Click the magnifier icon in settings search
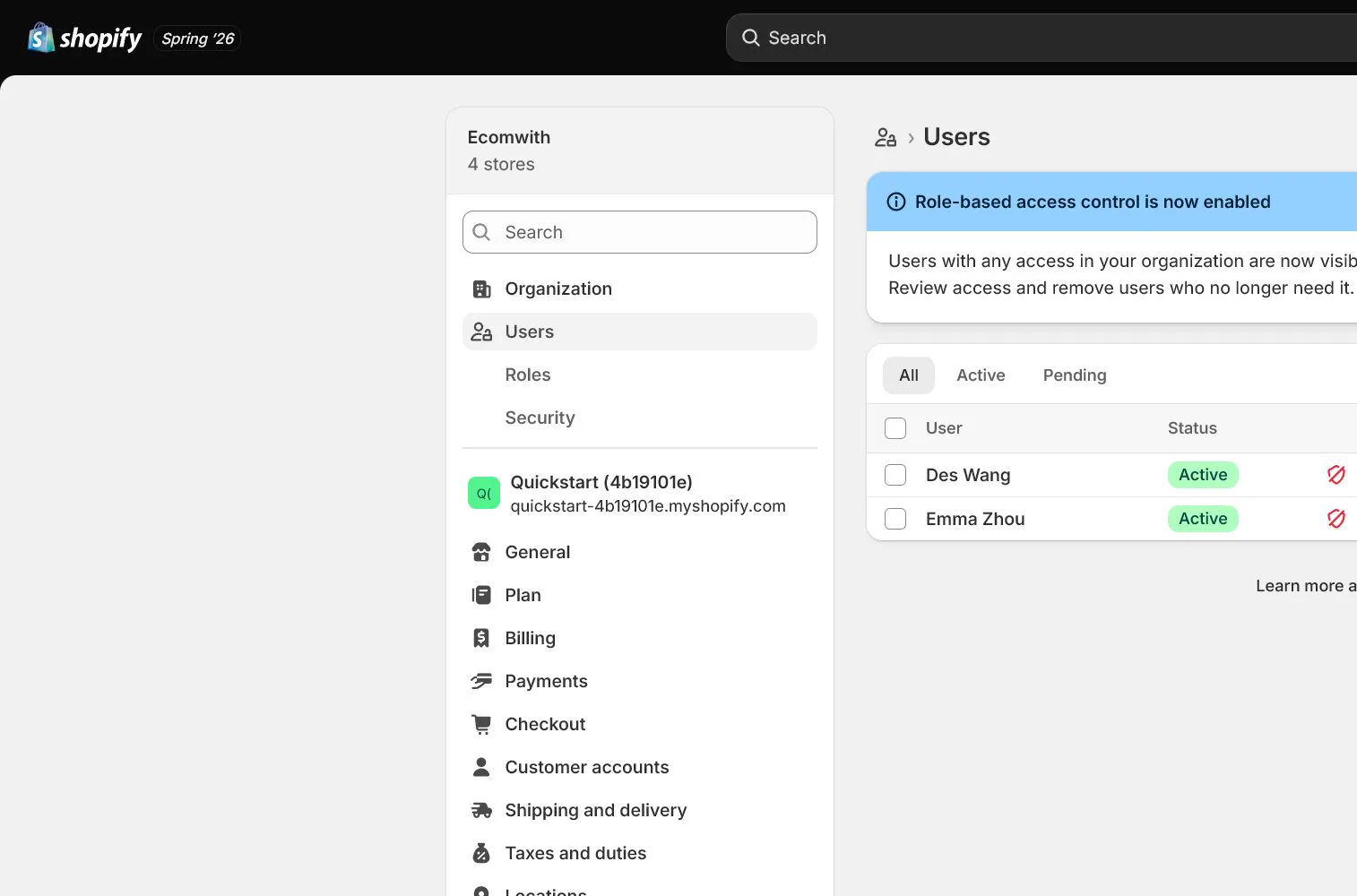Screen dimensions: 1357x896 (x=481, y=232)
